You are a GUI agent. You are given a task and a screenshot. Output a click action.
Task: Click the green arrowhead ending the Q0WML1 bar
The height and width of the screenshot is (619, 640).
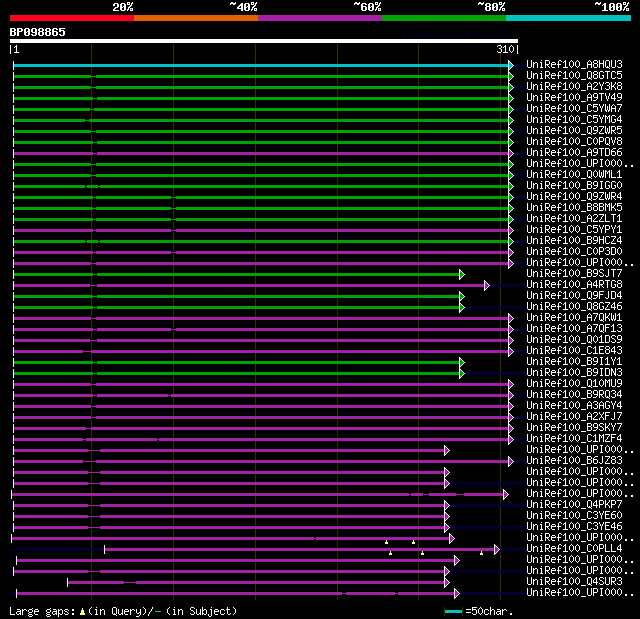coord(511,175)
